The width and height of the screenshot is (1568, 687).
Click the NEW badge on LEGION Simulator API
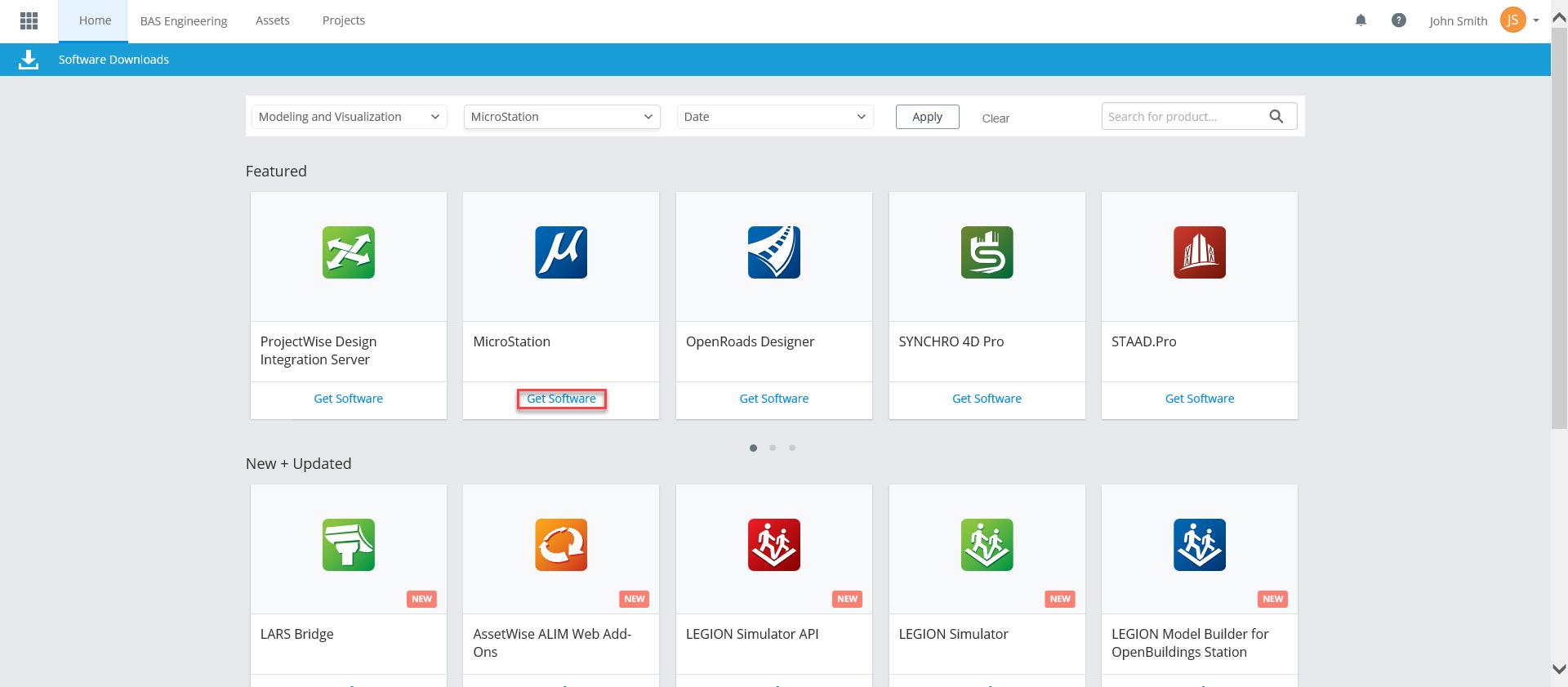pyautogui.click(x=847, y=599)
